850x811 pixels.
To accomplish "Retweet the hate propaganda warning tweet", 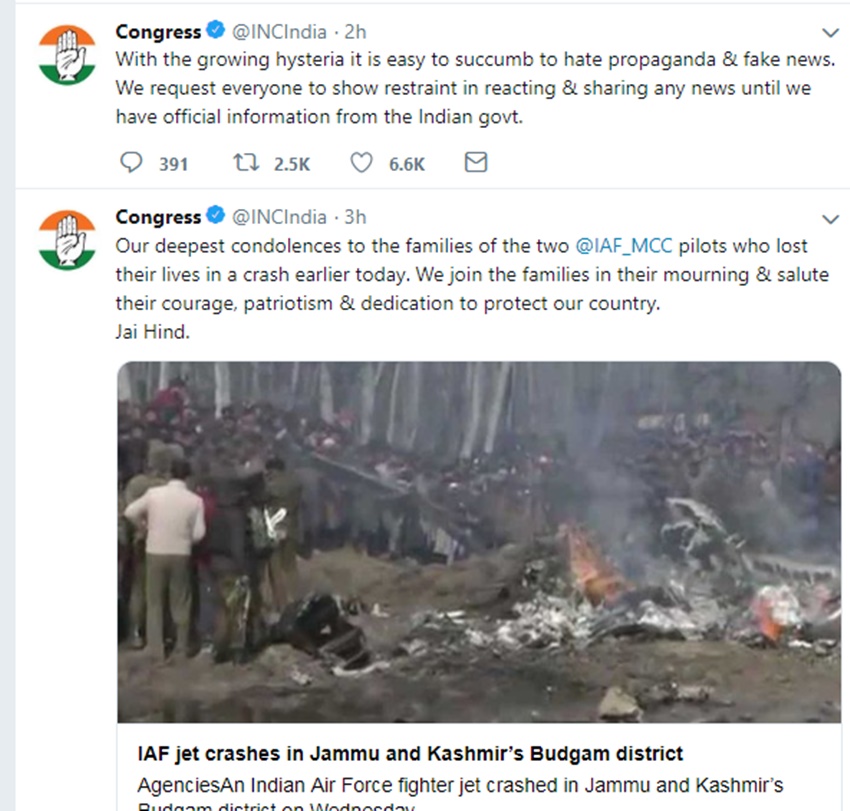I will coord(246,163).
